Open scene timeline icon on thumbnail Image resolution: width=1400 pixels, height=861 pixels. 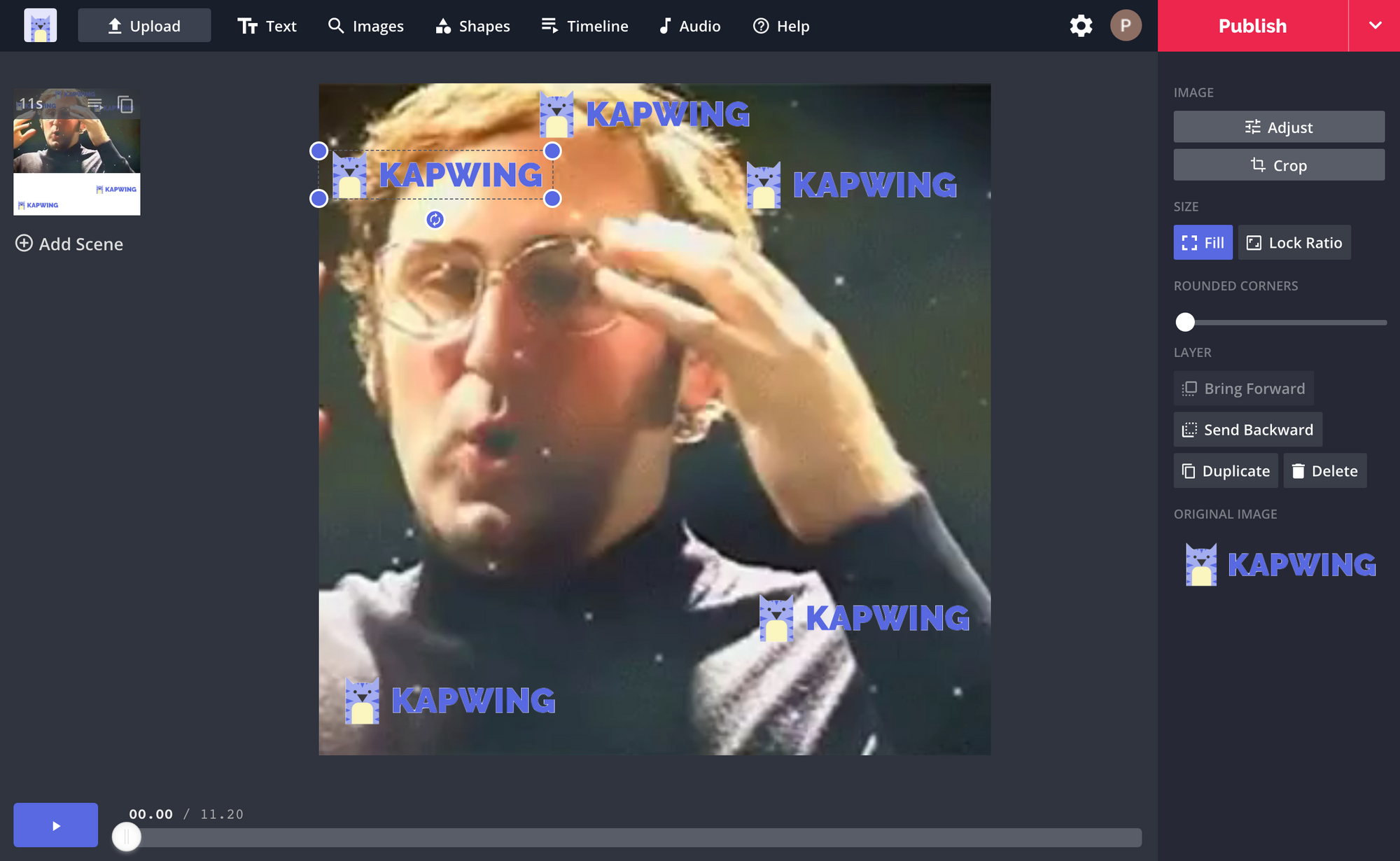[x=95, y=105]
